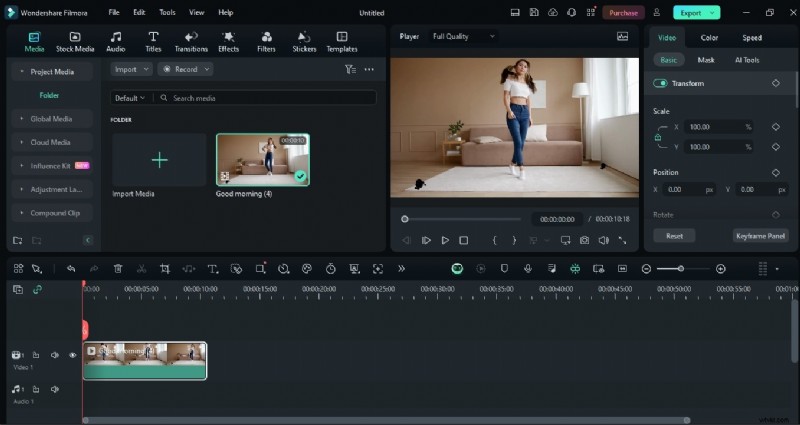Open the Filters tab

point(266,42)
